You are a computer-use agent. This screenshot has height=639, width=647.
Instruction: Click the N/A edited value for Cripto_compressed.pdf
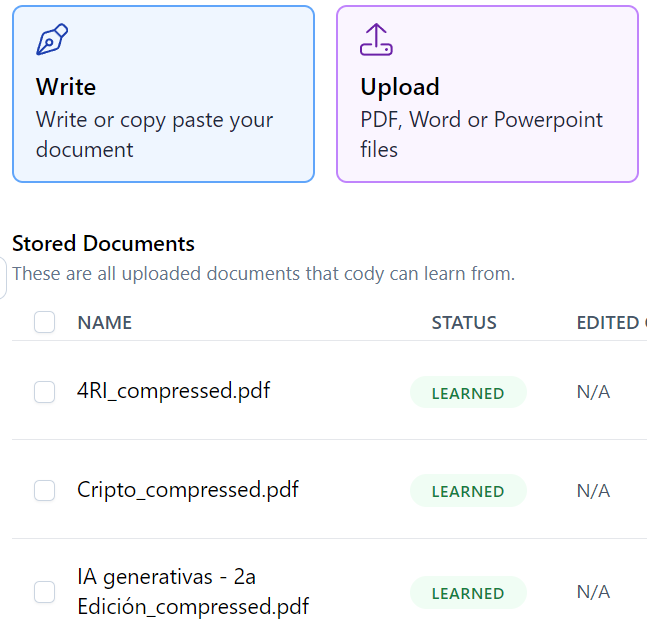(x=593, y=491)
